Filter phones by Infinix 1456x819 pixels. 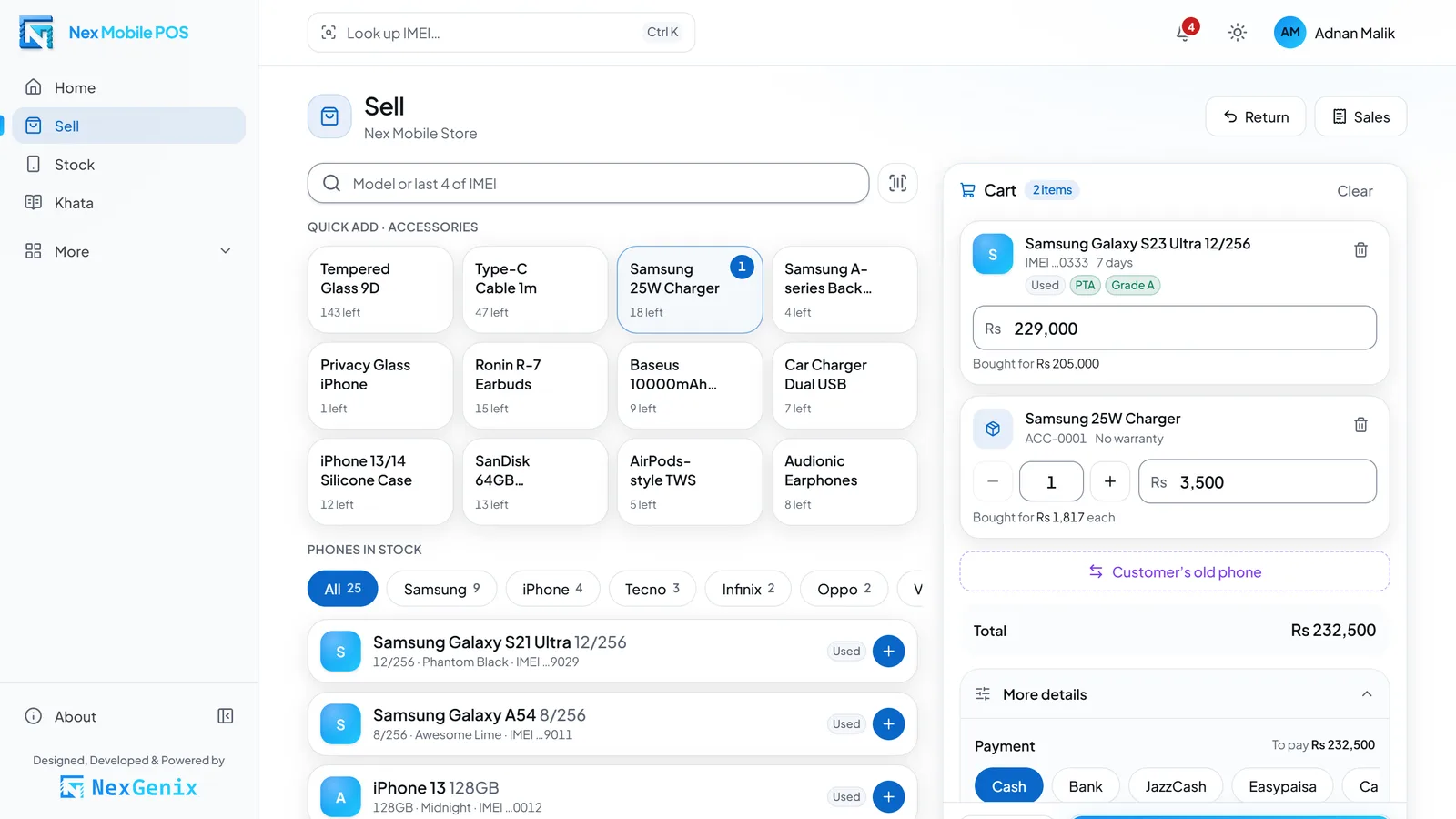[x=748, y=589]
